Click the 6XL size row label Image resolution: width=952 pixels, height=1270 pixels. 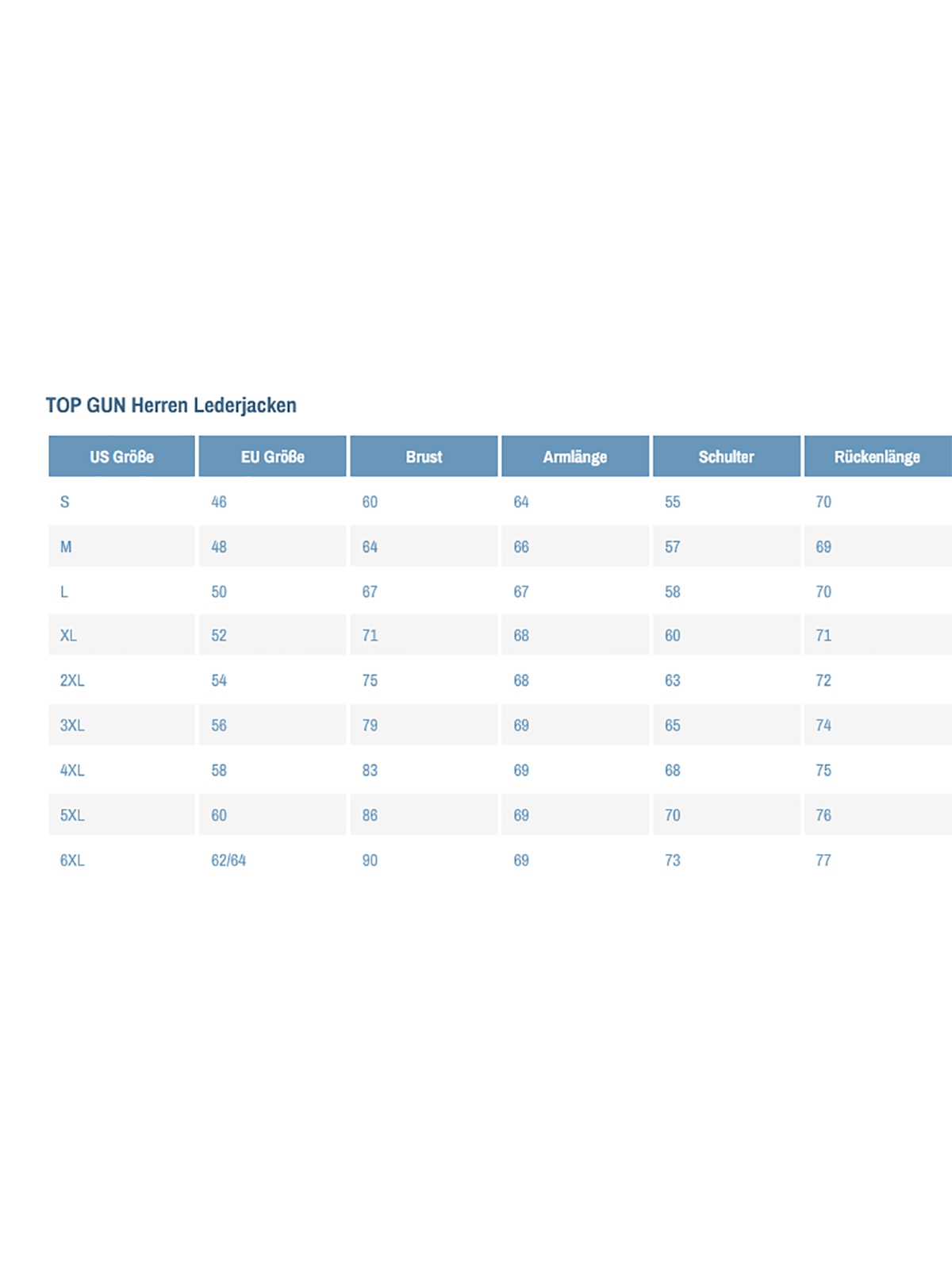coord(72,860)
